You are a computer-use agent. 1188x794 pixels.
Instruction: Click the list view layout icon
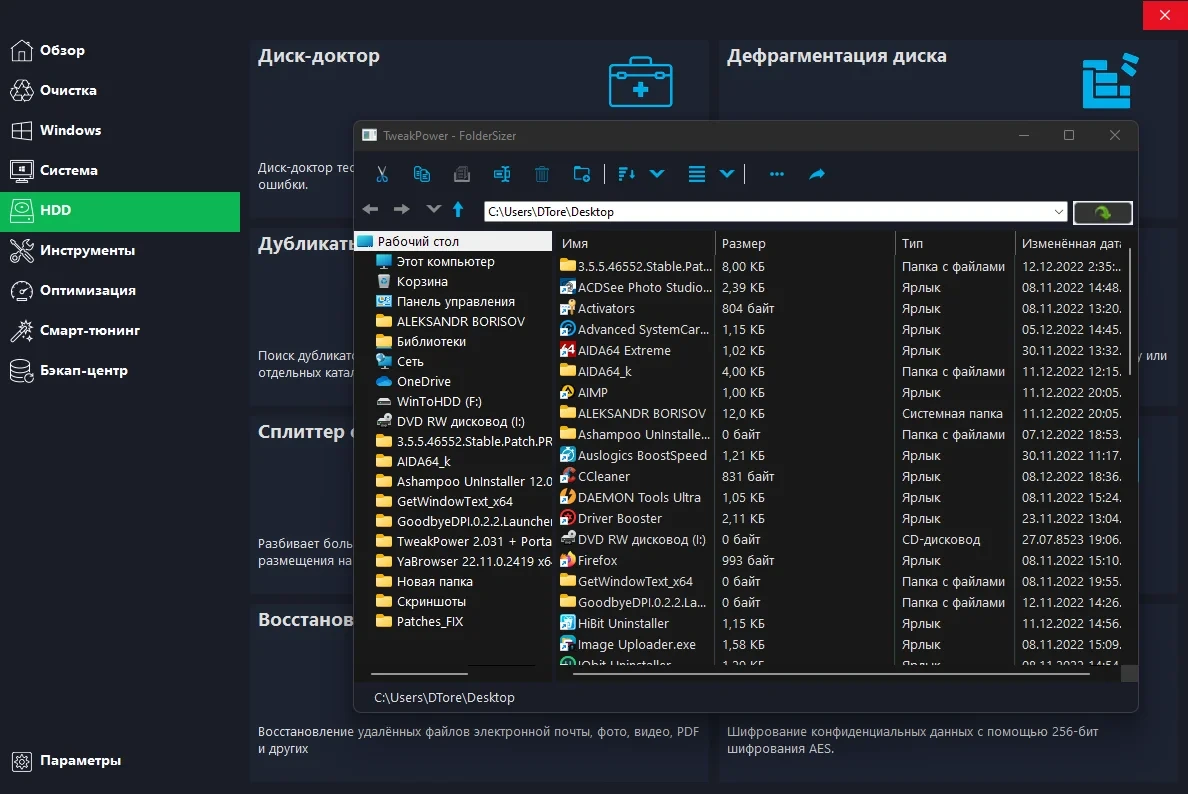tap(697, 174)
